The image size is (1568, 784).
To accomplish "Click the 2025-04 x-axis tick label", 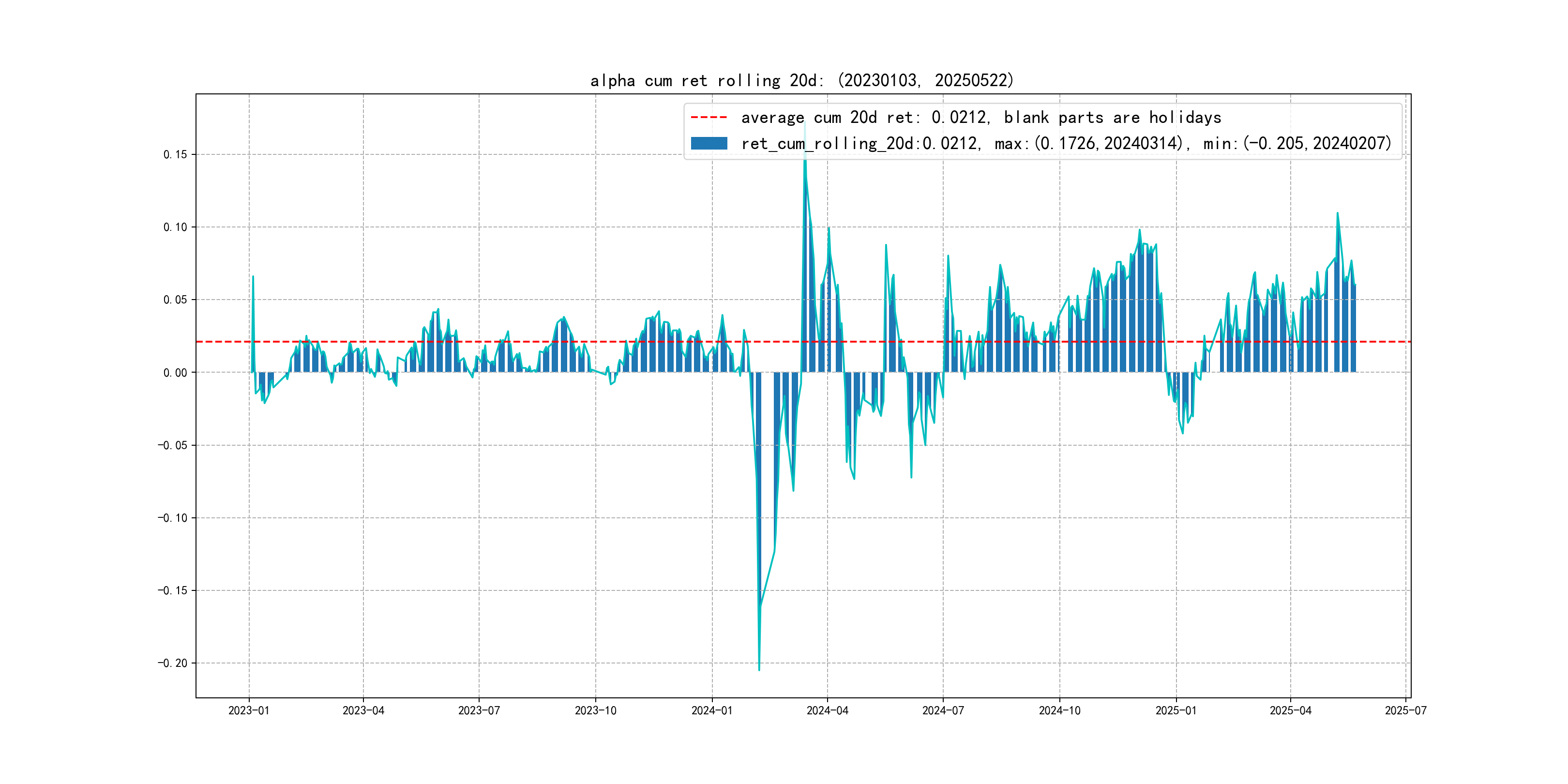I will [x=1290, y=710].
